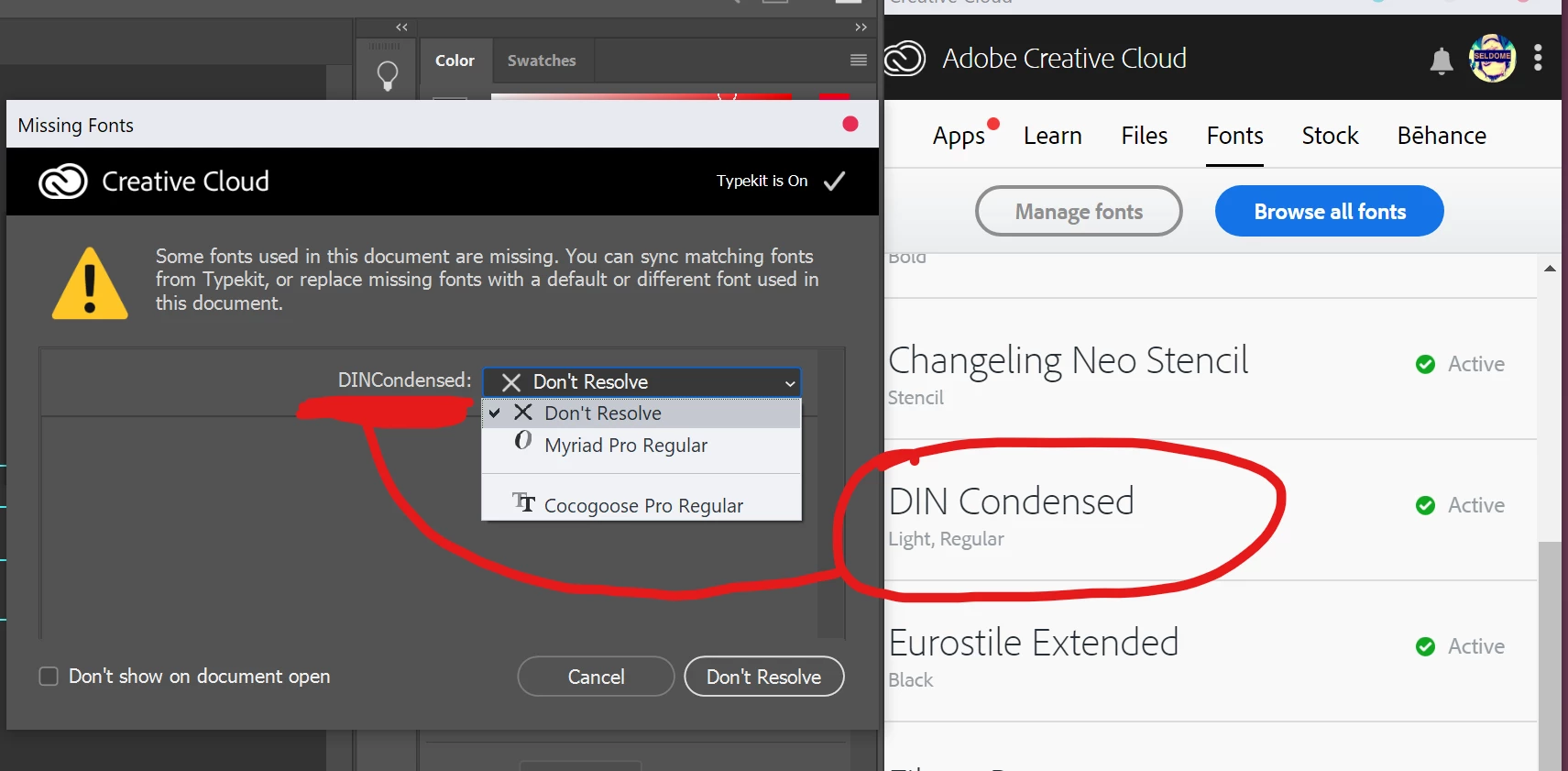The width and height of the screenshot is (1568, 771).
Task: Open the user profile avatar menu
Action: pyautogui.click(x=1492, y=58)
